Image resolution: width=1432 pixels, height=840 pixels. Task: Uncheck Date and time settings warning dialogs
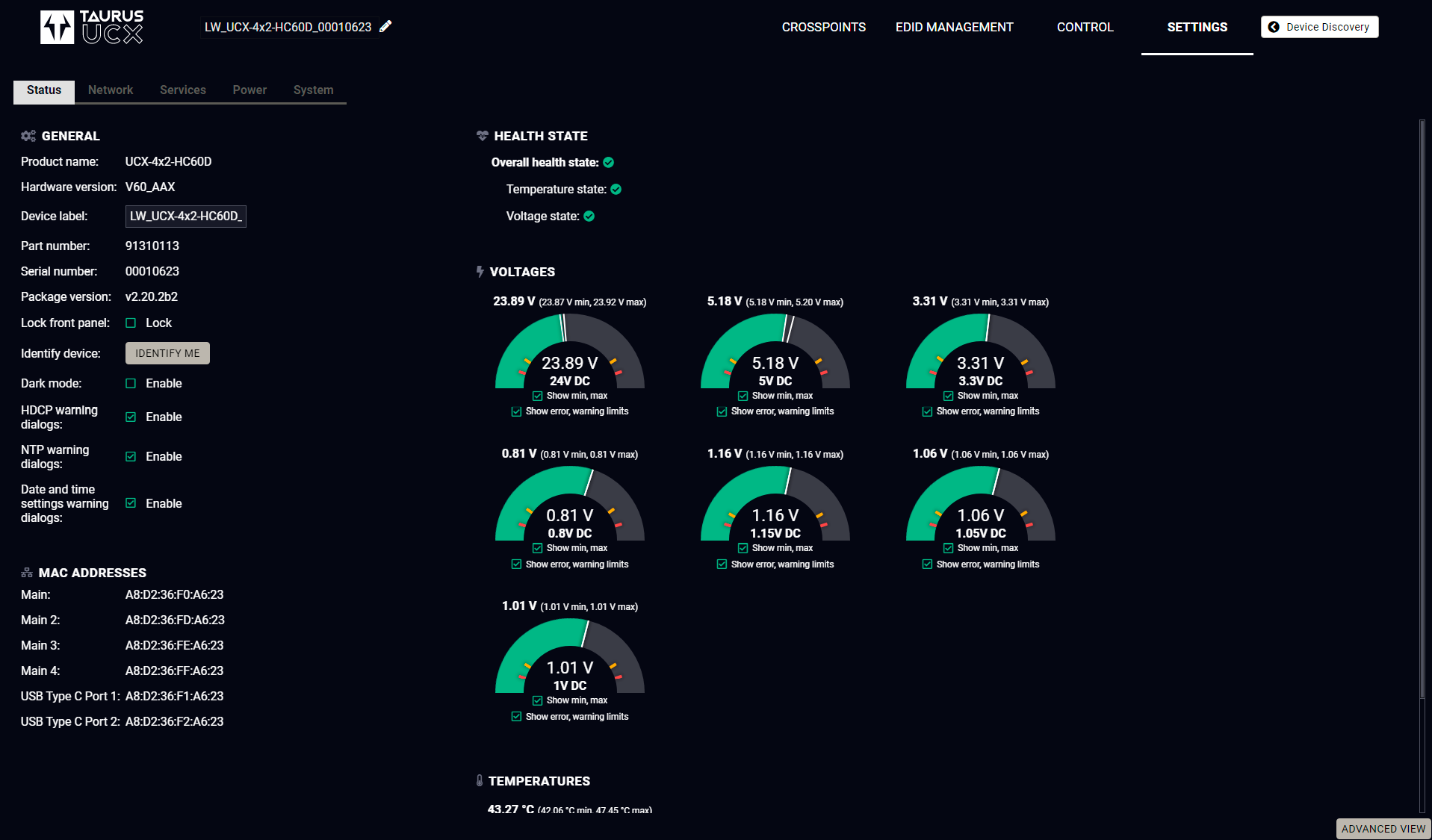[131, 504]
